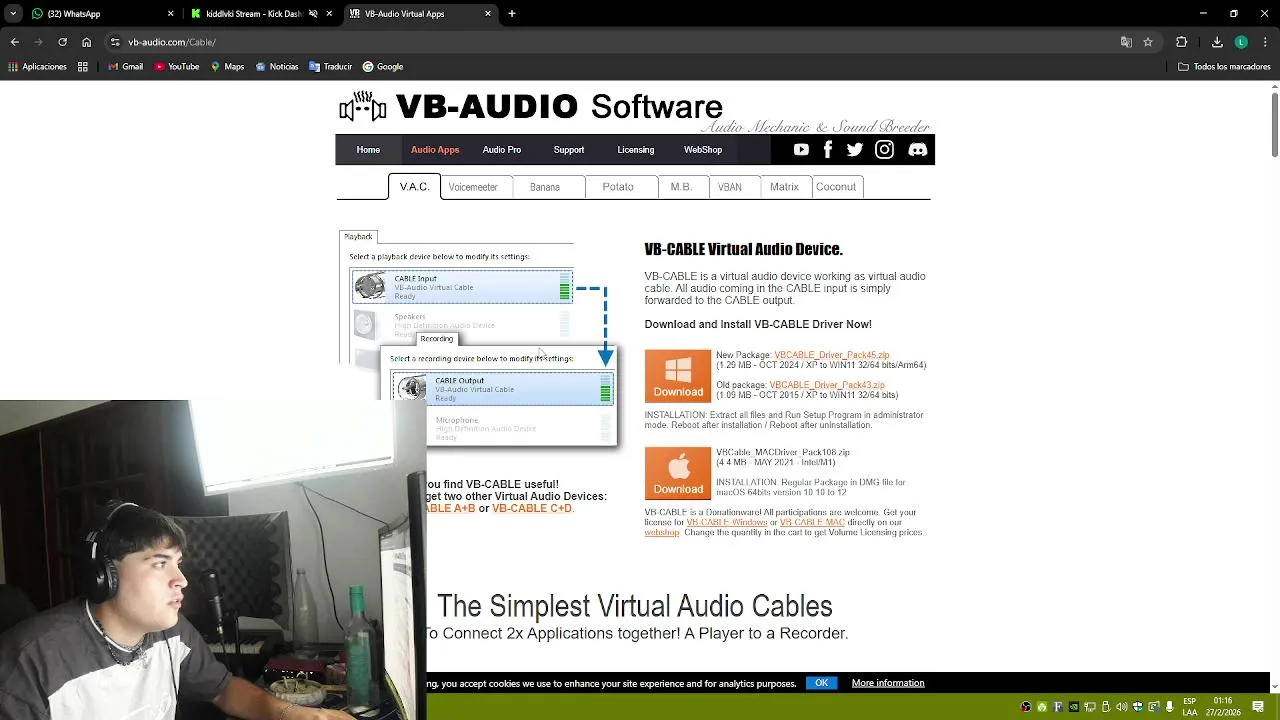The image size is (1280, 720).
Task: Click the VB-Audio logo in header
Action: tap(530, 107)
